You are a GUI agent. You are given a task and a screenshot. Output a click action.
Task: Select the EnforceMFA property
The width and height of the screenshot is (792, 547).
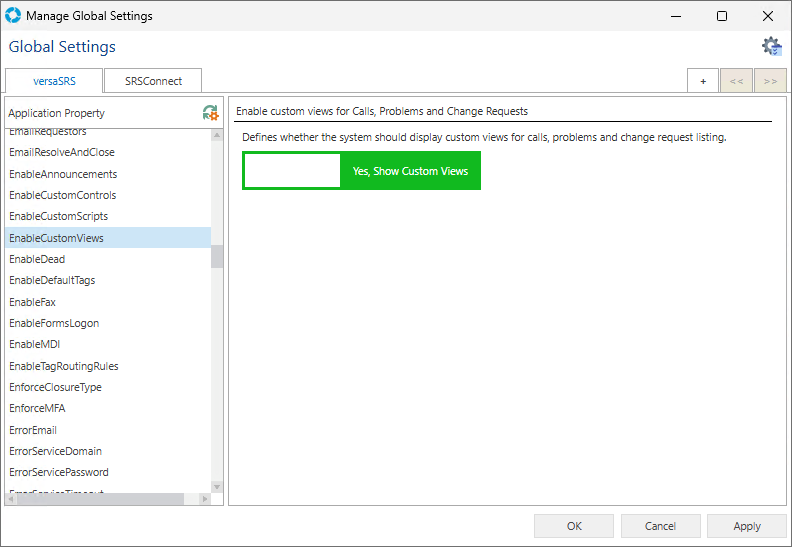[37, 408]
